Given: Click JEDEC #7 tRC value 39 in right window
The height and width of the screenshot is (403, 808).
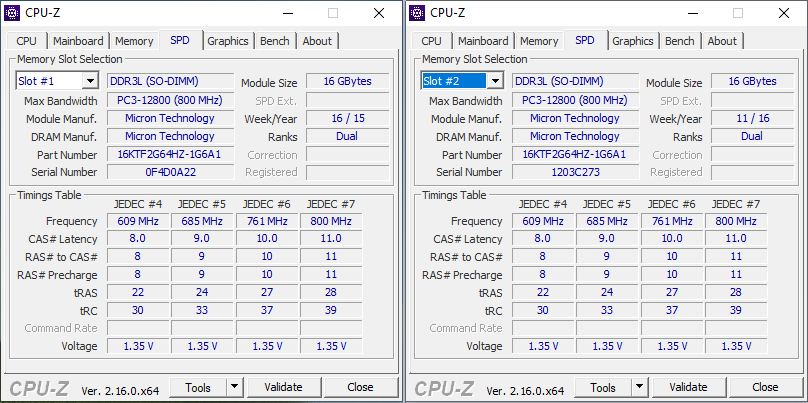Looking at the screenshot, I should point(736,310).
